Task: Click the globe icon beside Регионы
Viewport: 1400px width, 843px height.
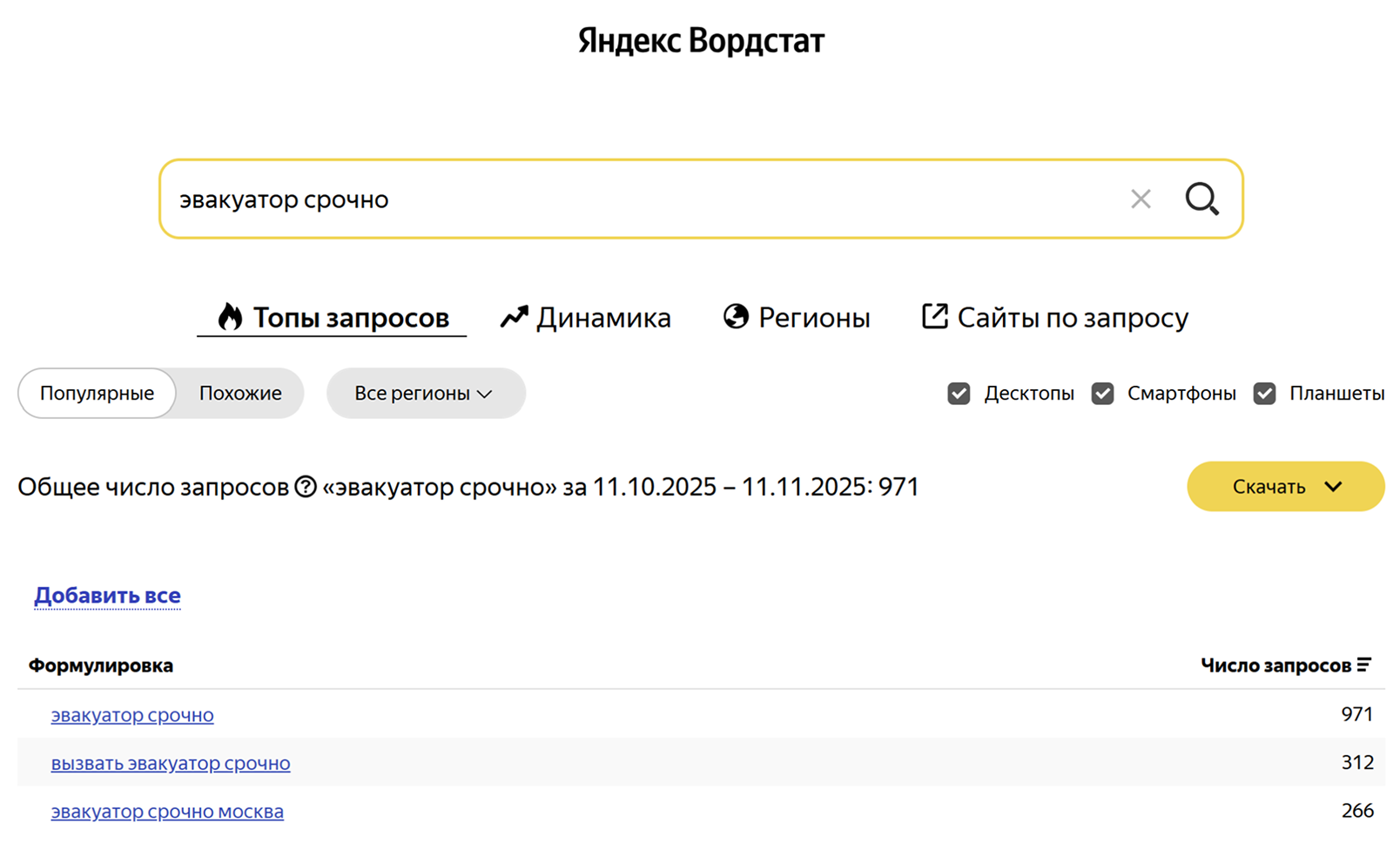Action: click(736, 317)
